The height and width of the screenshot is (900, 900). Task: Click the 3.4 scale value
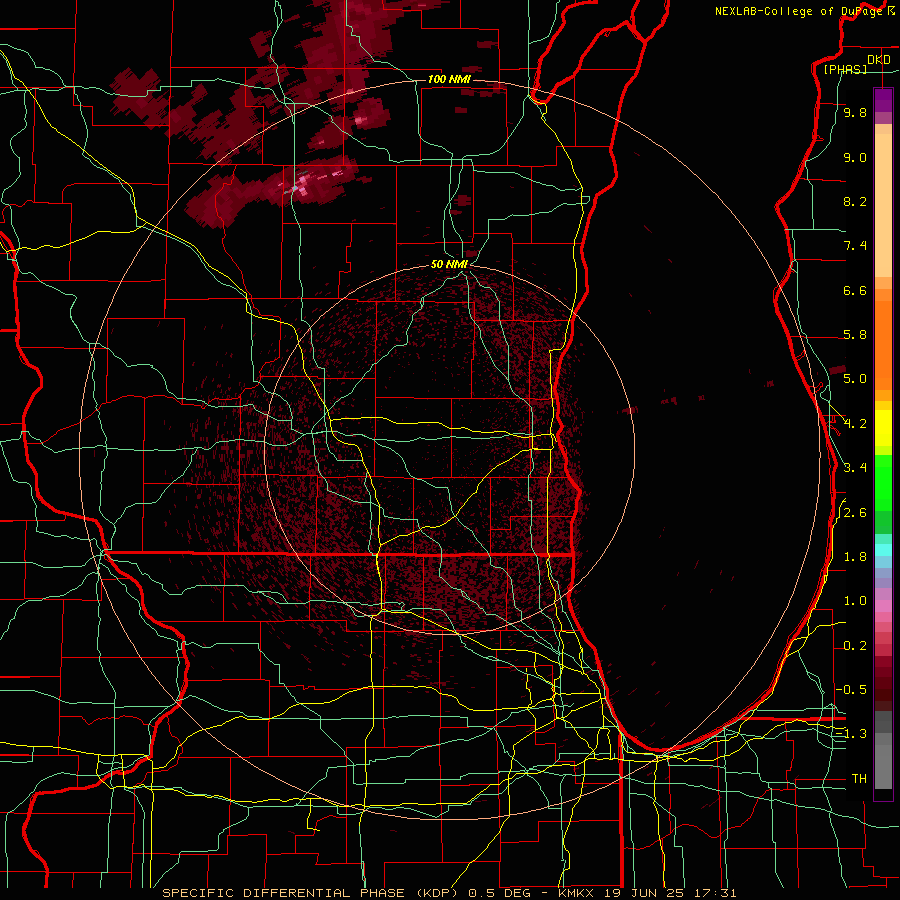click(x=855, y=467)
